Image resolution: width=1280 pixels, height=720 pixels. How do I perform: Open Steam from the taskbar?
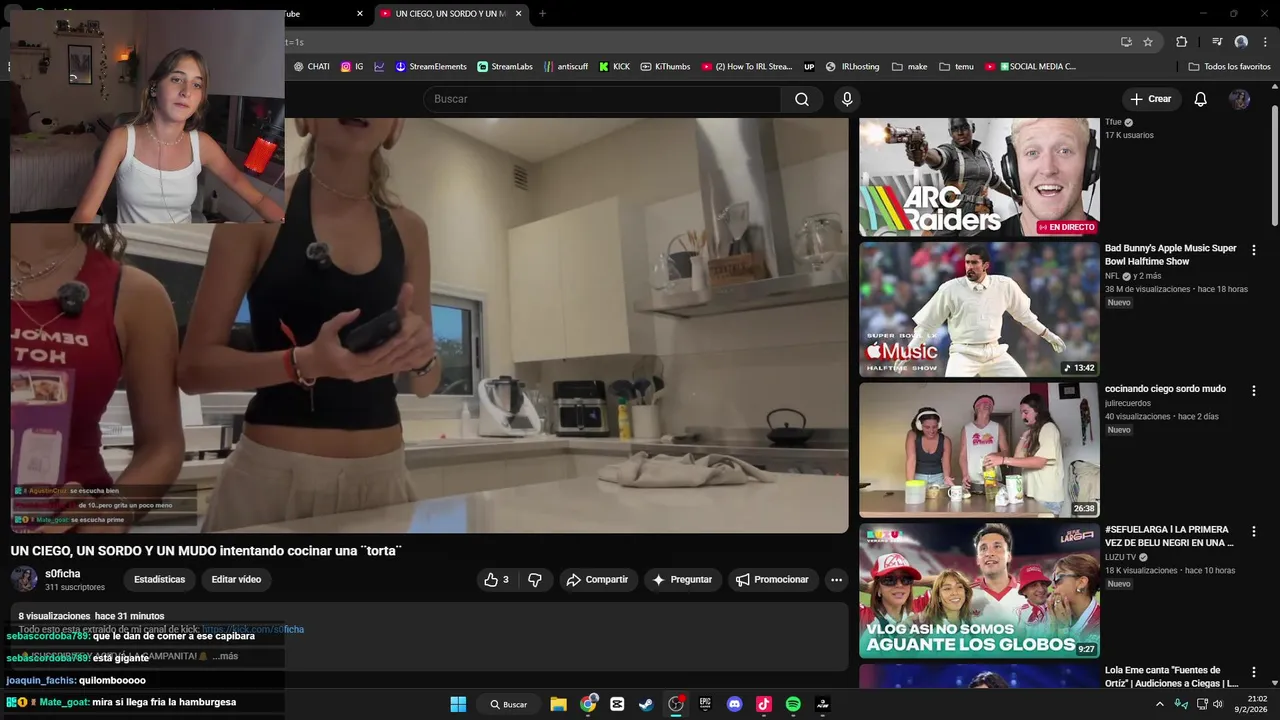(646, 704)
